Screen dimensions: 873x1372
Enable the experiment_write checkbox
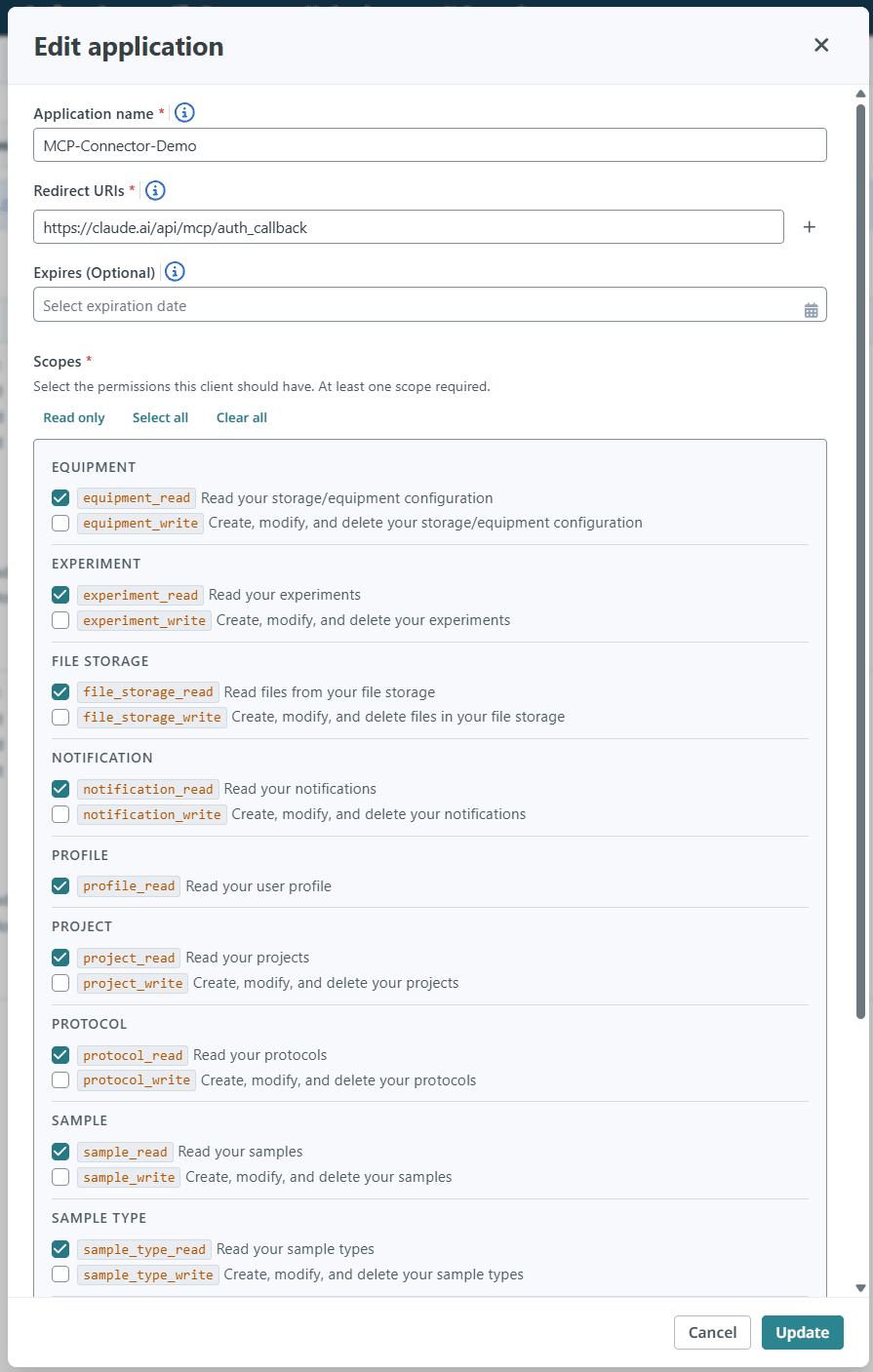(x=60, y=620)
